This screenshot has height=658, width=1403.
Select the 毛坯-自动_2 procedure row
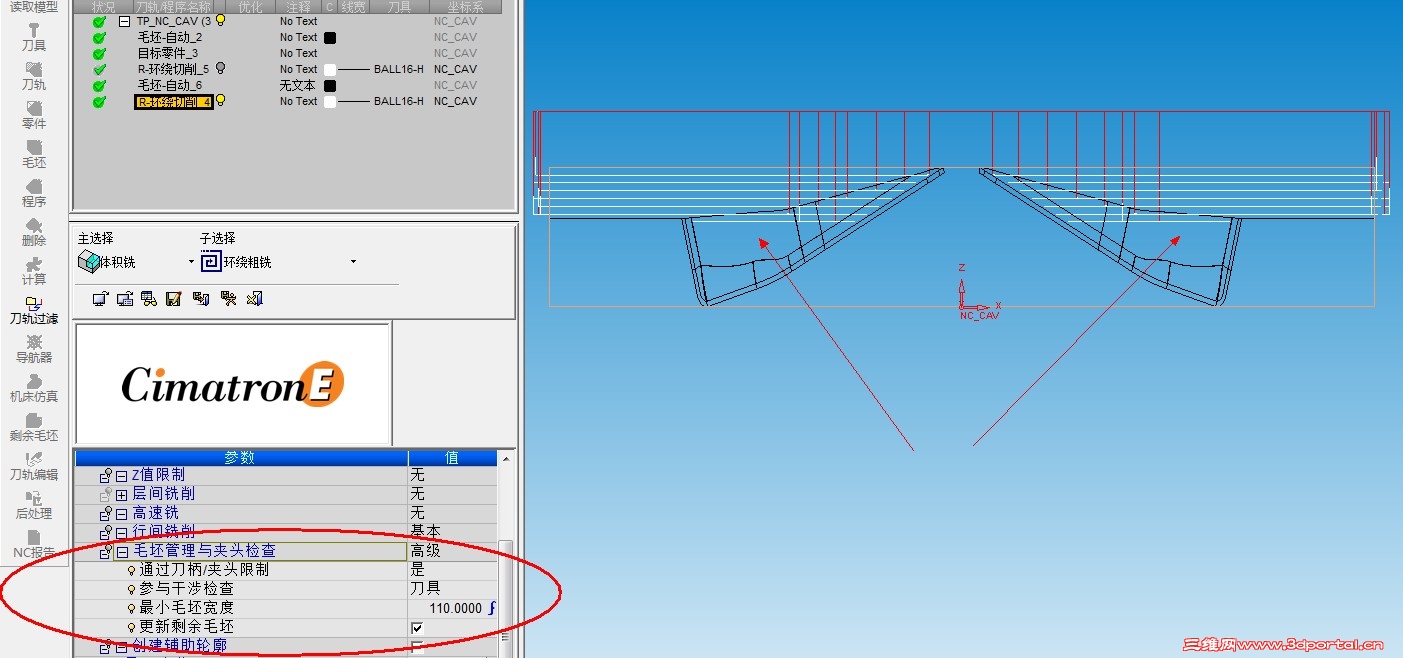170,37
